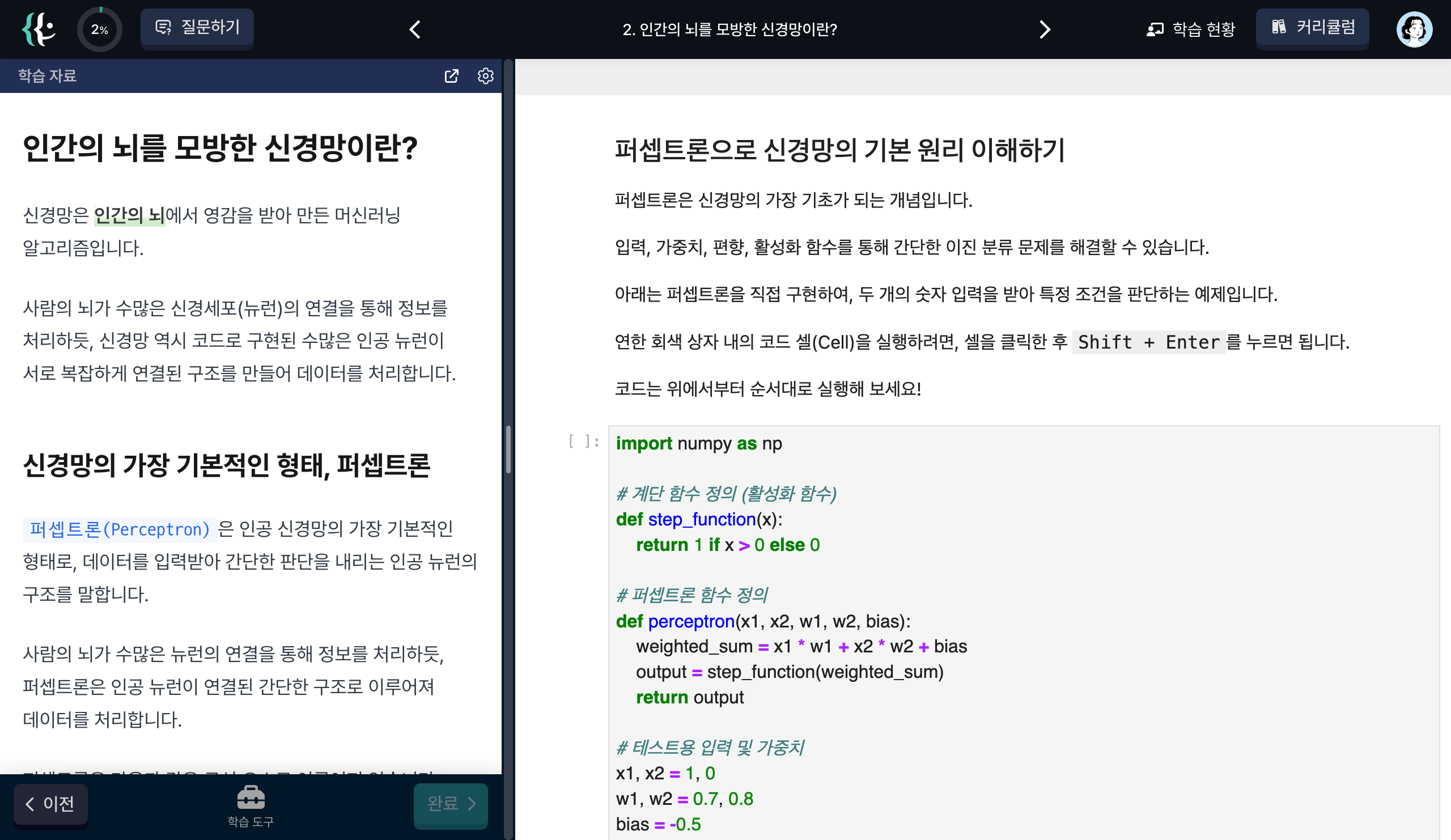Click heading 인간의 뇌를 모방한 신경망이란?
The height and width of the screenshot is (840, 1451).
tap(220, 147)
